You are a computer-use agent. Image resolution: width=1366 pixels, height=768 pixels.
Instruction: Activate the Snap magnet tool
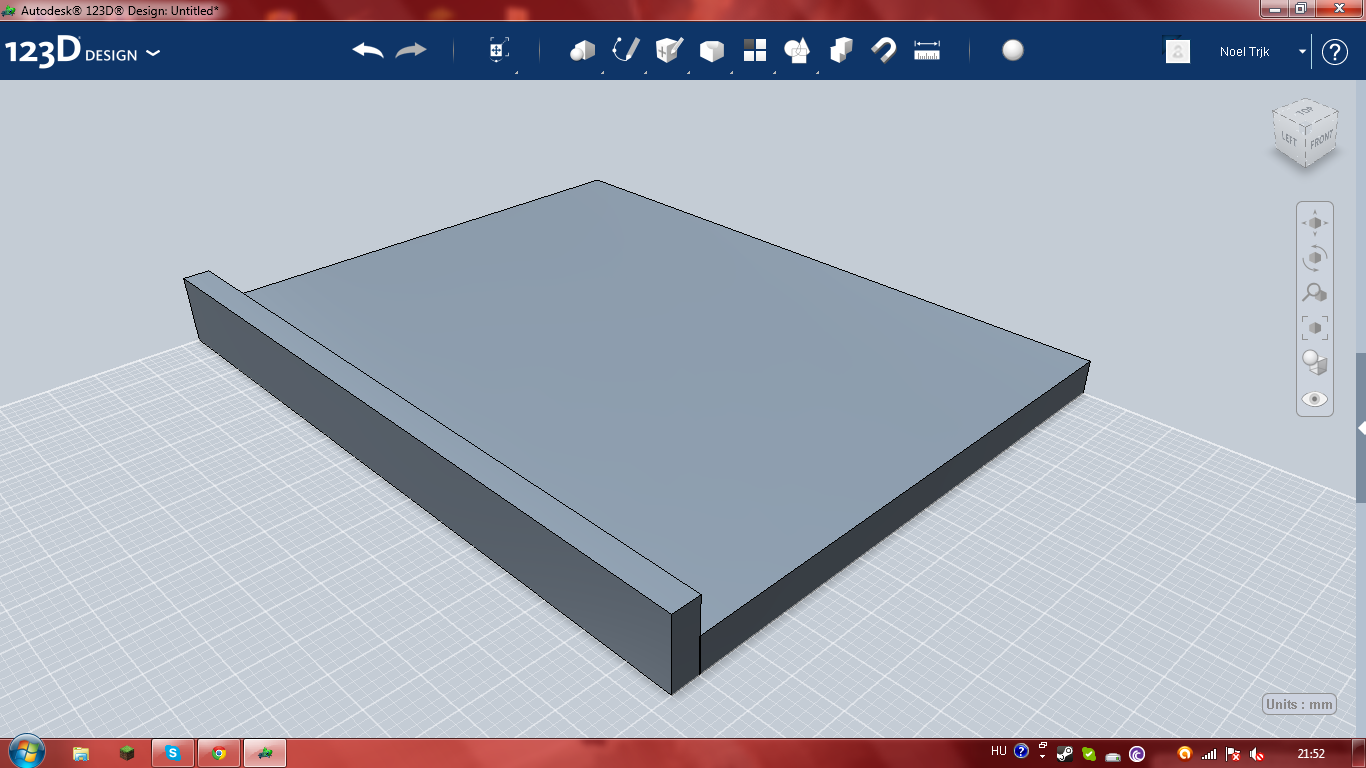coord(884,51)
